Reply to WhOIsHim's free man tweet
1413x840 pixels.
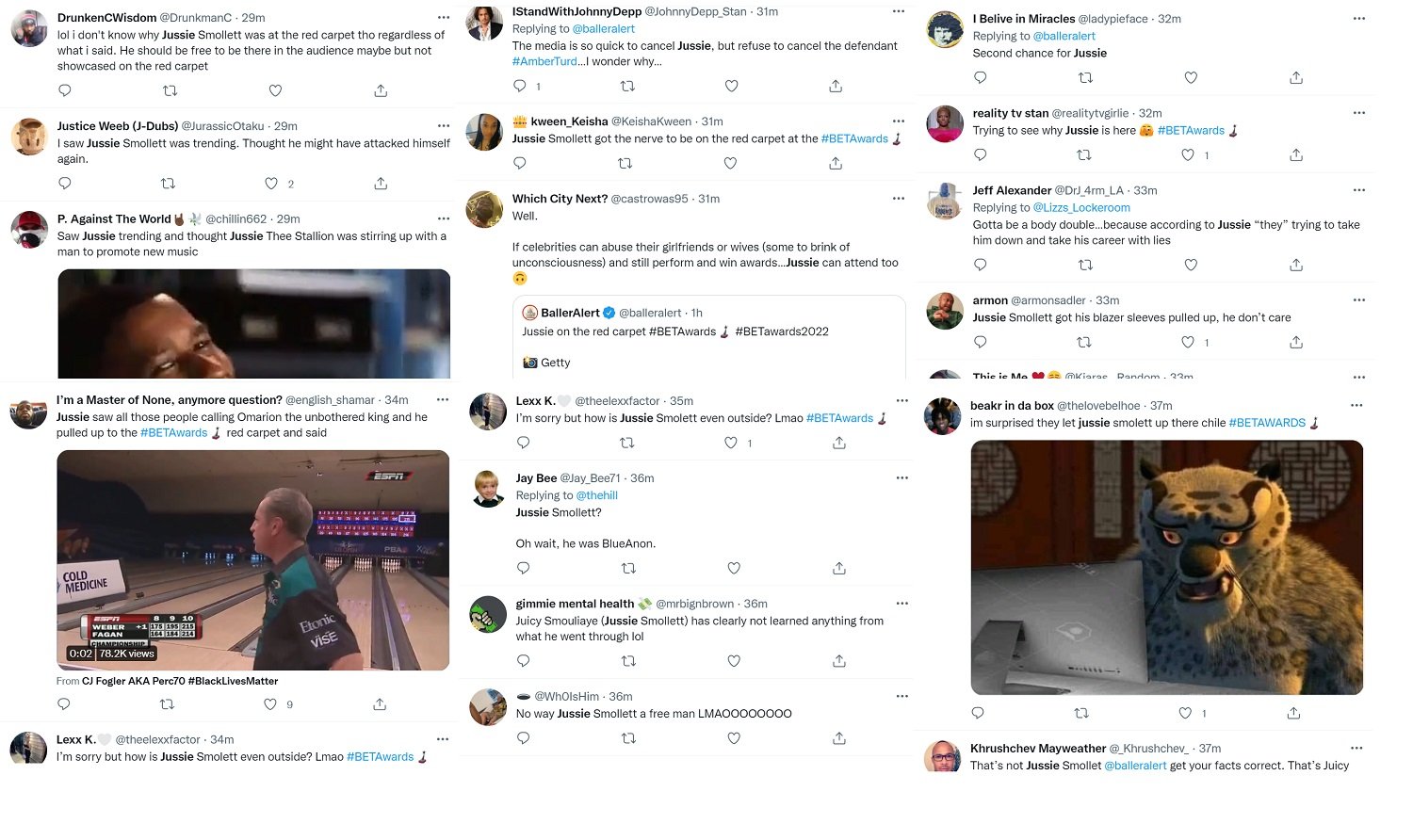[524, 738]
